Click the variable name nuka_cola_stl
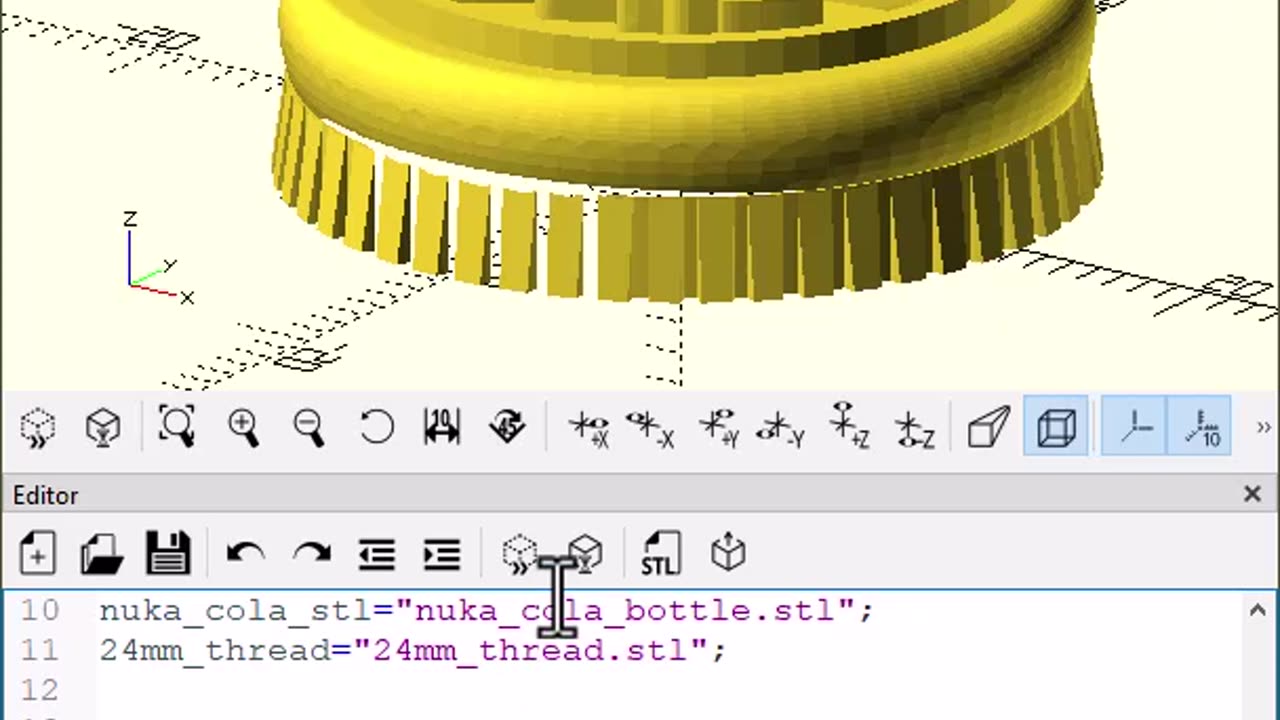This screenshot has height=720, width=1280. click(237, 610)
